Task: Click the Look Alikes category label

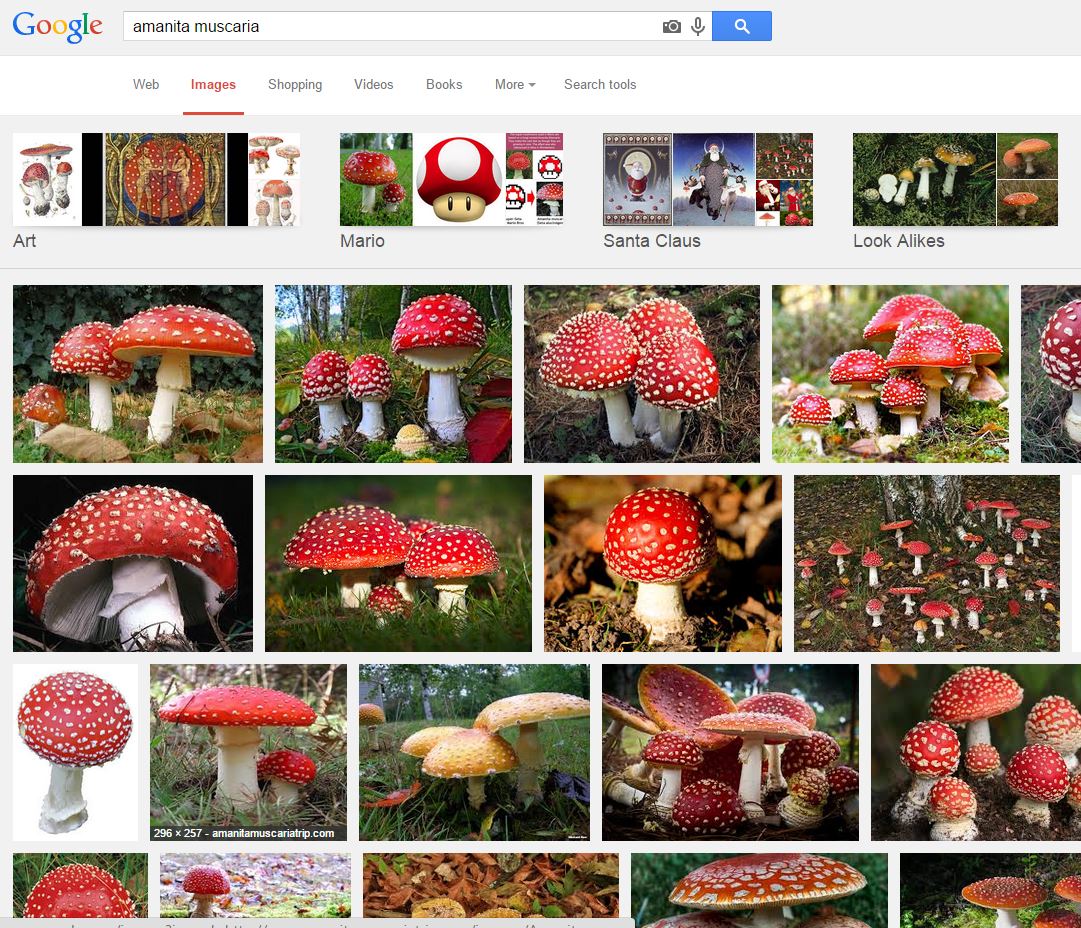Action: point(898,241)
